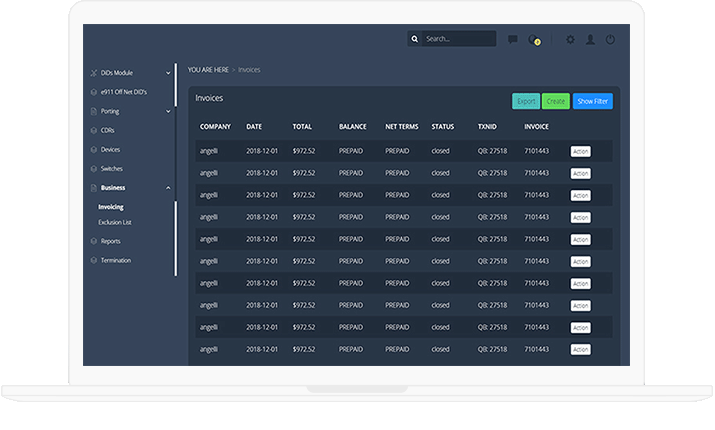Click the CDRs sidebar icon
Viewport: 715px width, 430px height.
pyautogui.click(x=93, y=130)
